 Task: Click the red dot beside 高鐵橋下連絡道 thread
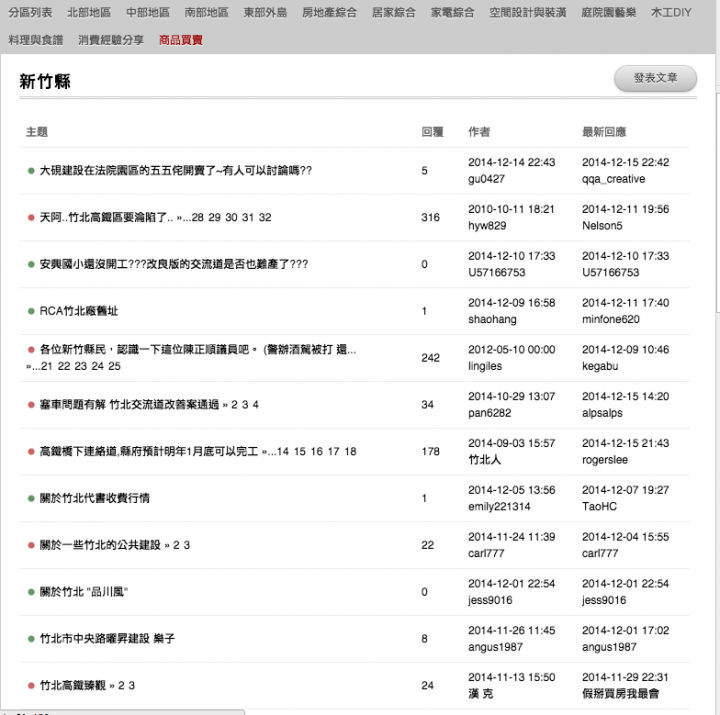(x=31, y=452)
